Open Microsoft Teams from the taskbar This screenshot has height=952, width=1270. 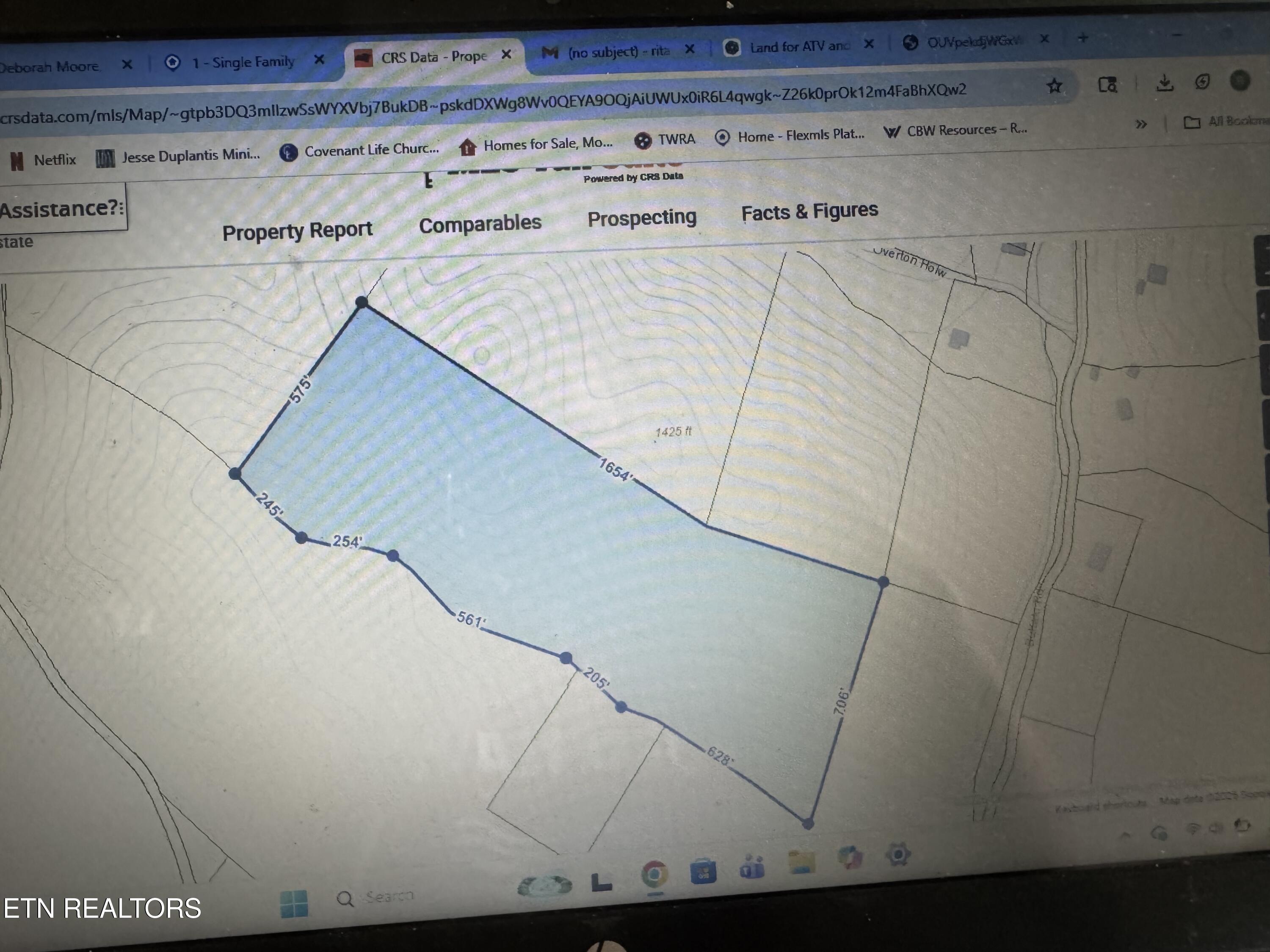(x=752, y=868)
